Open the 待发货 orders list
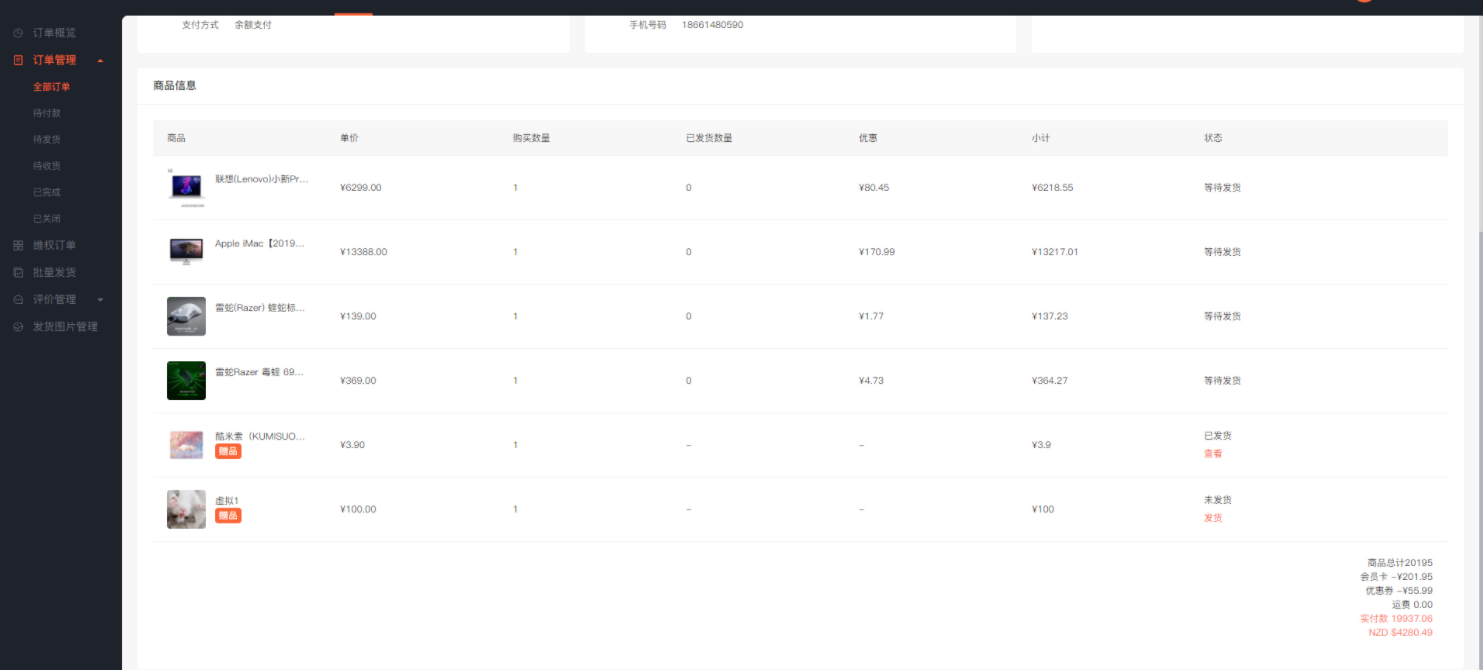Viewport: 1483px width, 670px height. coord(47,139)
